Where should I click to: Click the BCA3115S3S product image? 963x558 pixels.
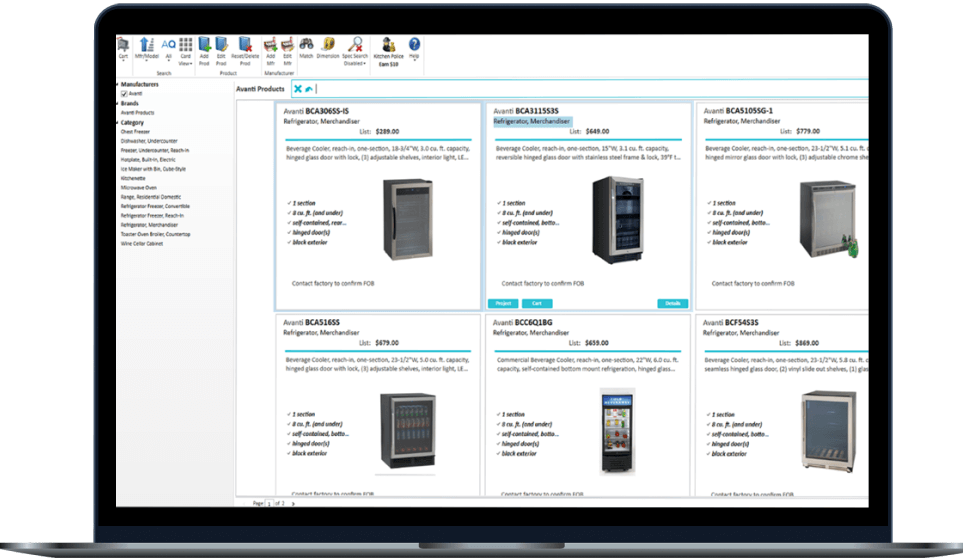click(618, 220)
